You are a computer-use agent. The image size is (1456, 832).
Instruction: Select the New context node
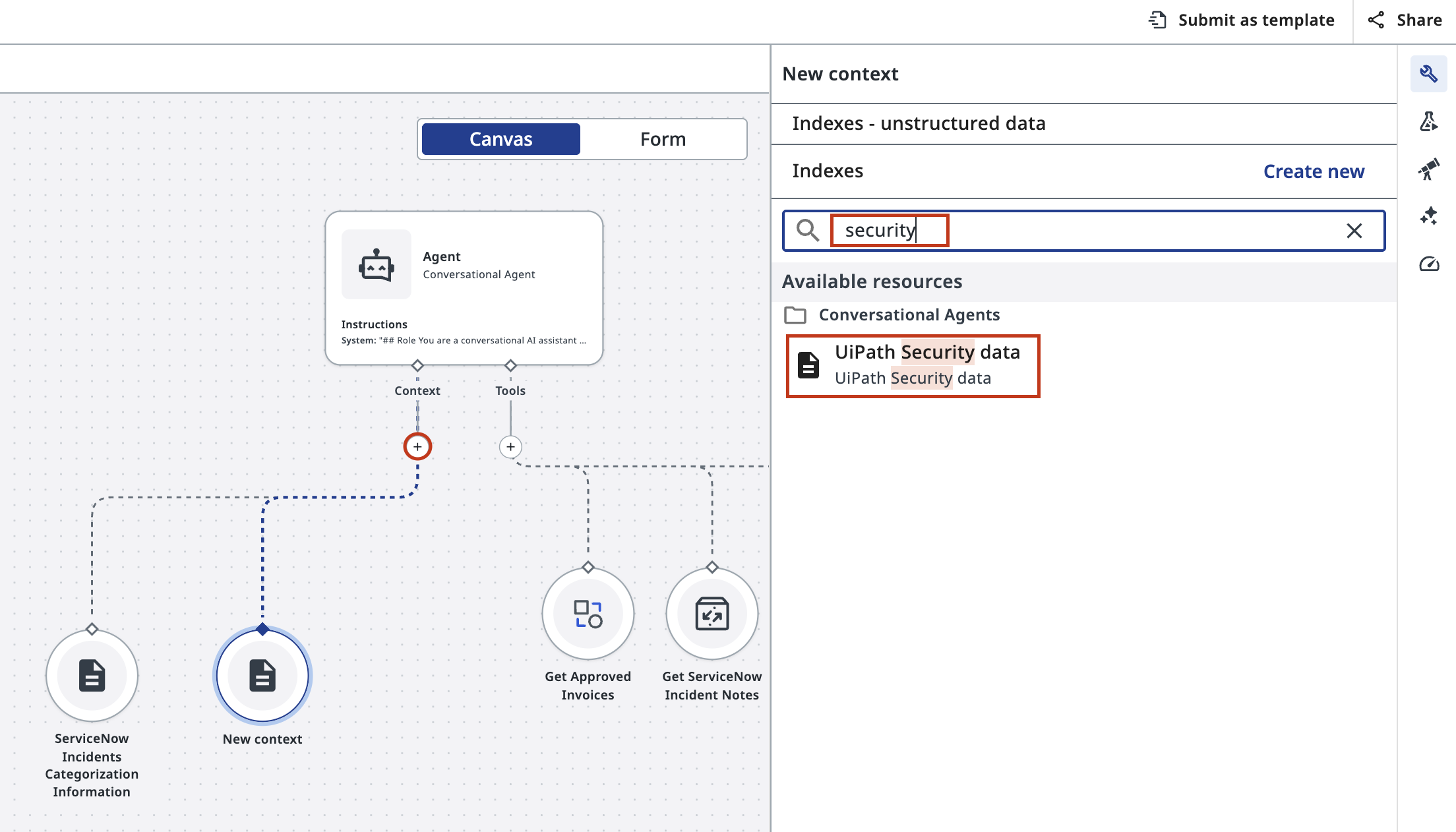pyautogui.click(x=262, y=676)
